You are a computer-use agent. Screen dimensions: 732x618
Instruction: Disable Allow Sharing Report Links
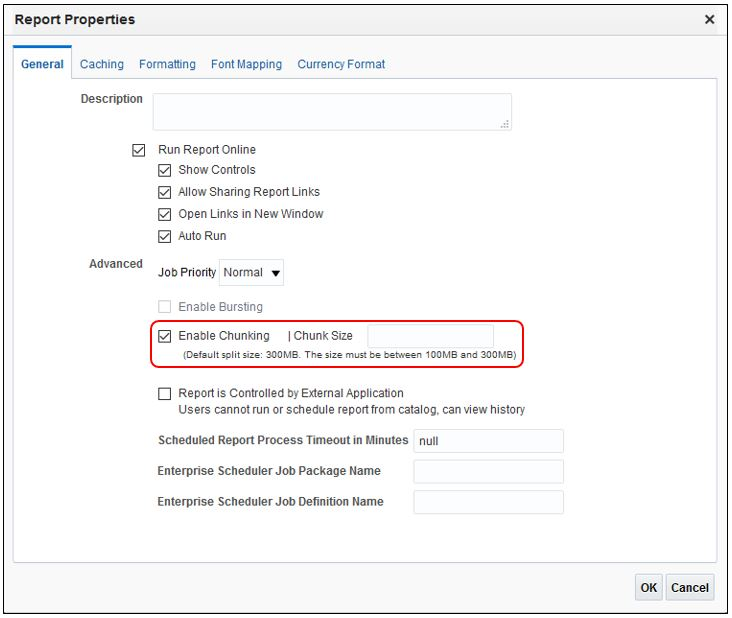coord(165,193)
